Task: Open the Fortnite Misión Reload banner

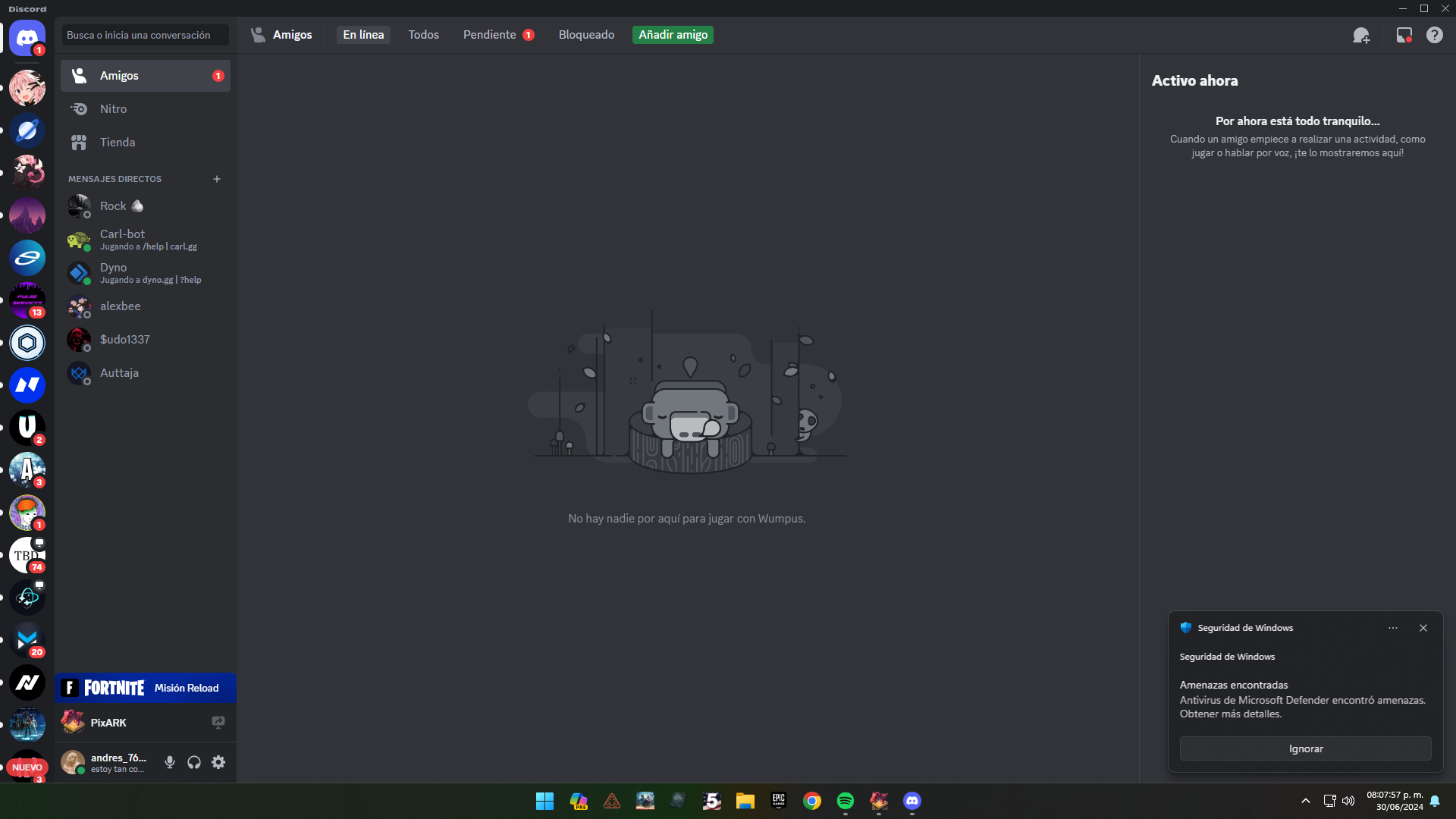Action: [146, 688]
